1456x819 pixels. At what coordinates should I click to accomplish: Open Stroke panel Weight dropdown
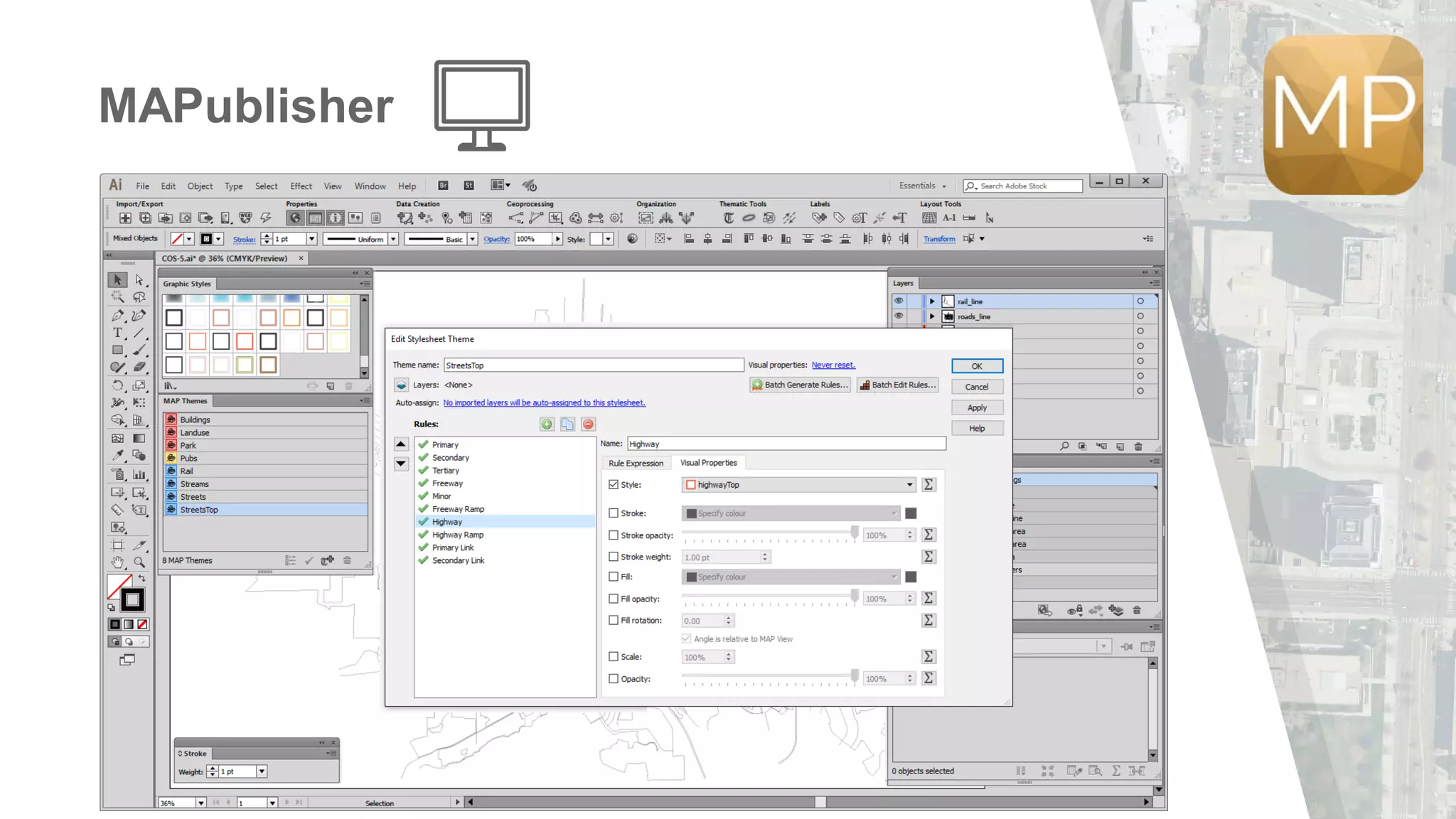[262, 771]
